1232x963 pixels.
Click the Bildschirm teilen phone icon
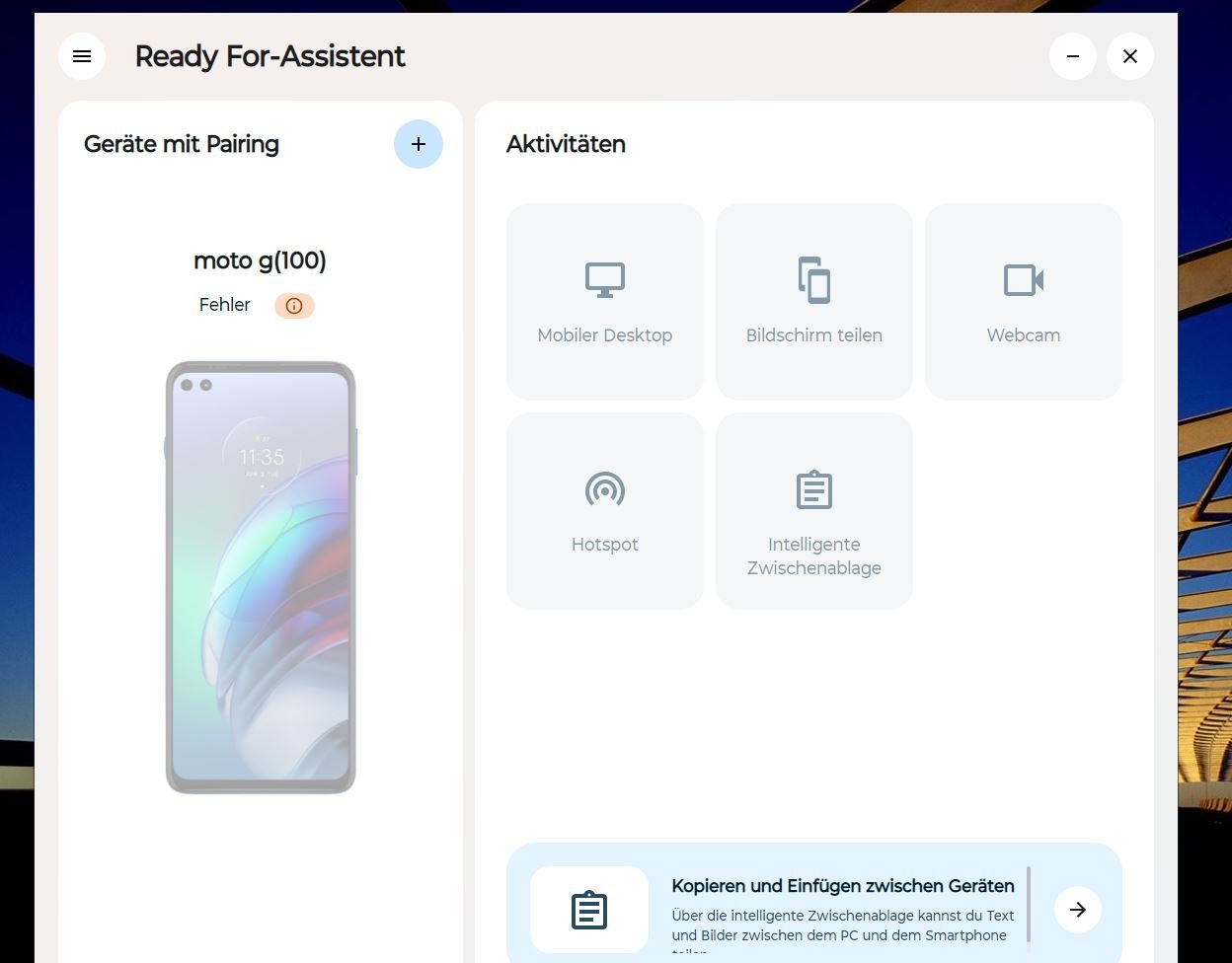point(814,280)
